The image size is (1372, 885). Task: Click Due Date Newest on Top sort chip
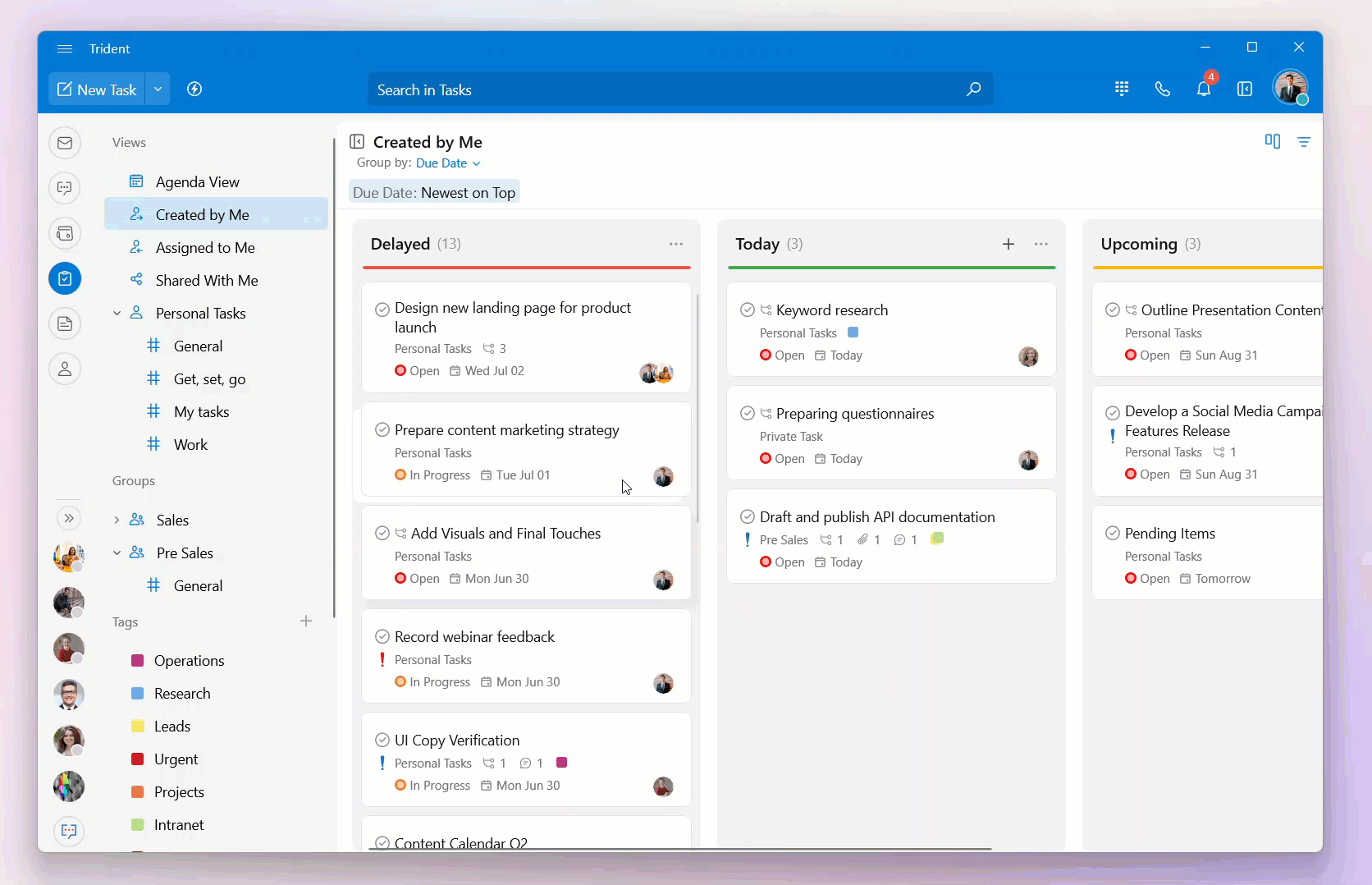434,193
